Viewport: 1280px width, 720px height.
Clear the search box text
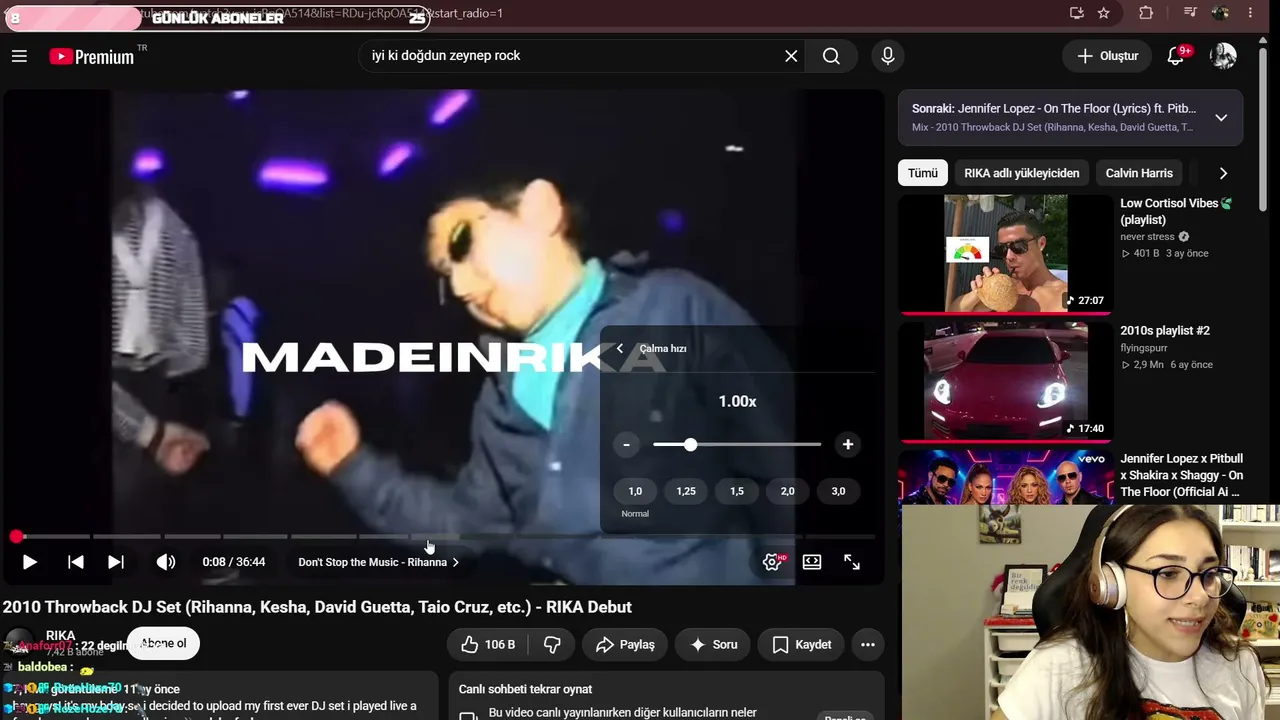point(791,56)
